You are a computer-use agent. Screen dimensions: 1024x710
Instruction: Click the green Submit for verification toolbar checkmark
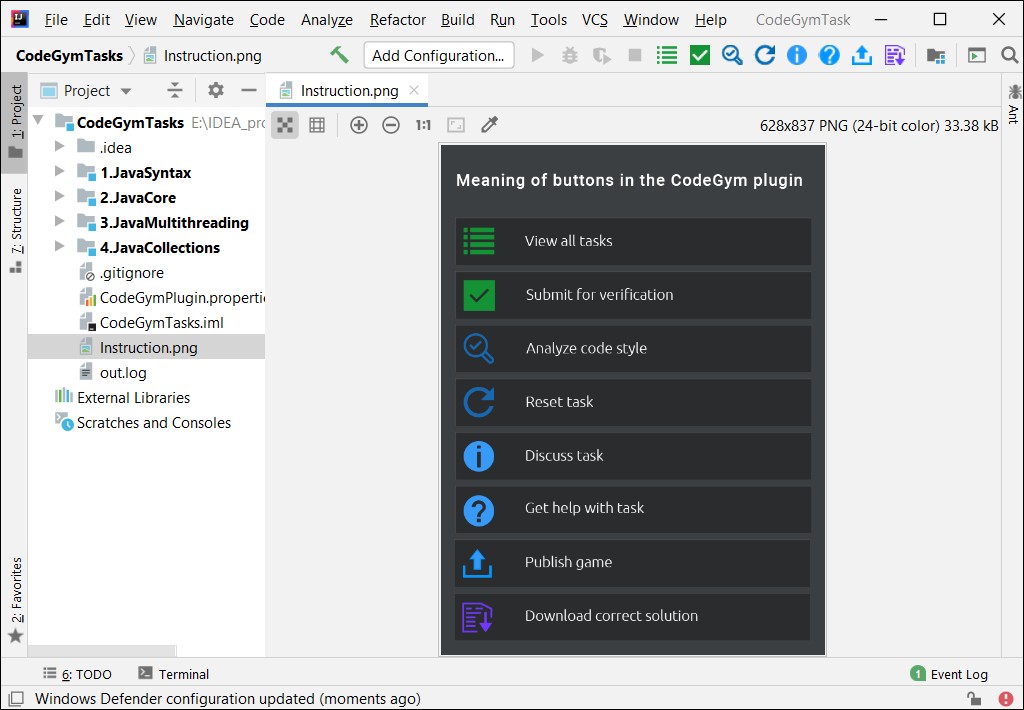tap(699, 55)
